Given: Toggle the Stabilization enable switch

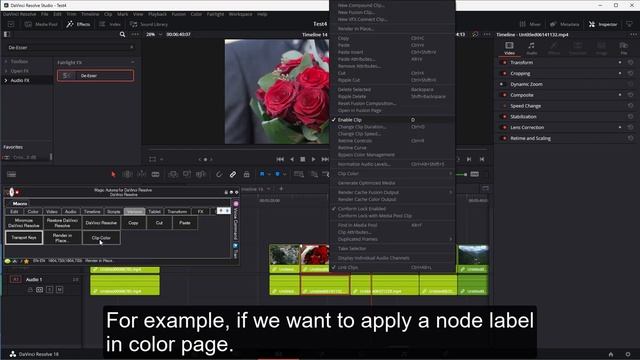Looking at the screenshot, I should pyautogui.click(x=504, y=117).
